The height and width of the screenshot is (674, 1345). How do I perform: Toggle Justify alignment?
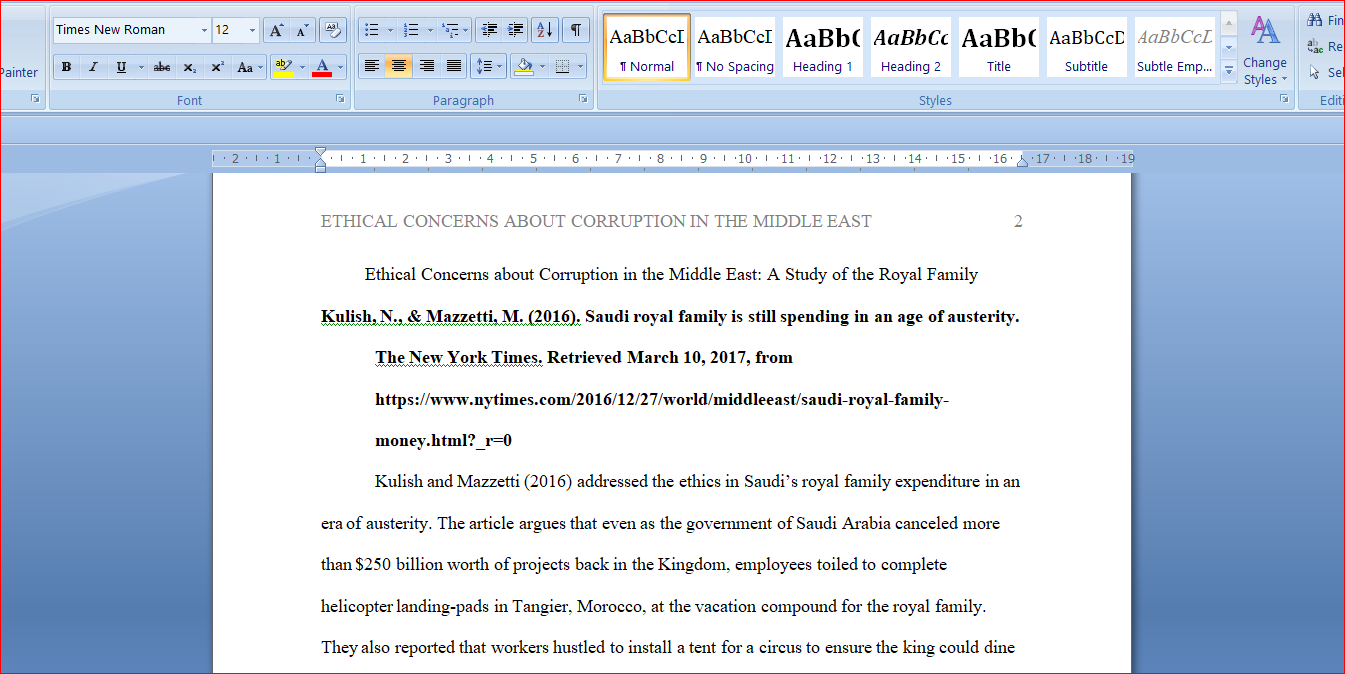[453, 67]
